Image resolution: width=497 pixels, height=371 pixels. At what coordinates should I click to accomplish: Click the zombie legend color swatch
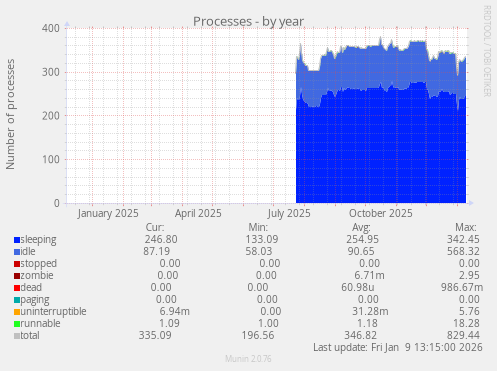point(17,276)
